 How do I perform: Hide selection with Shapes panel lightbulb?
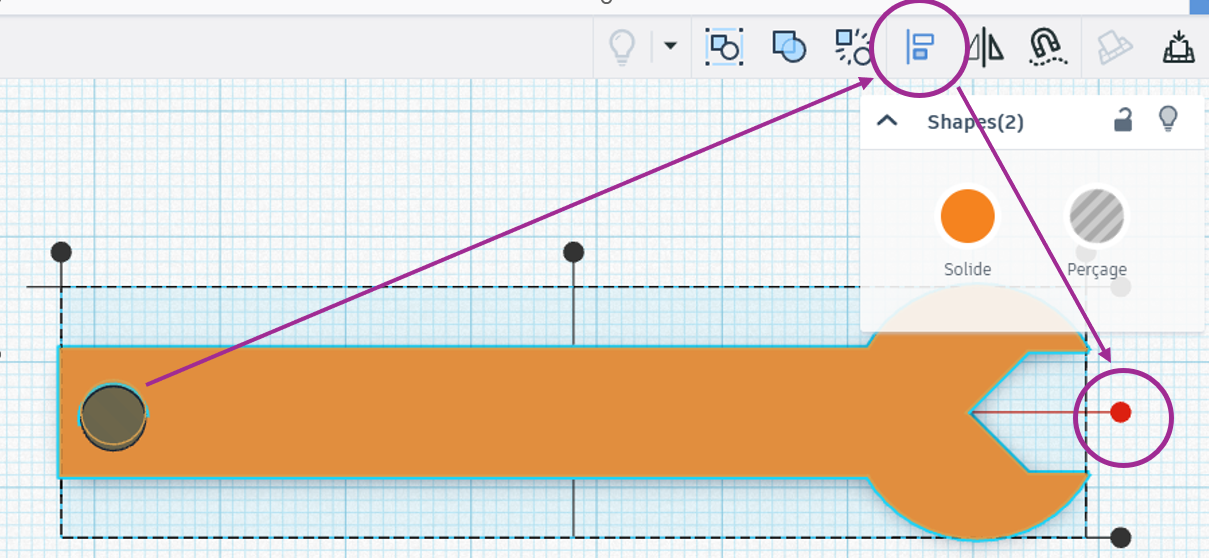[1167, 120]
